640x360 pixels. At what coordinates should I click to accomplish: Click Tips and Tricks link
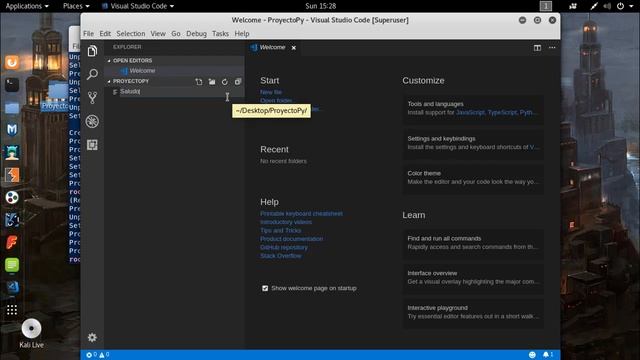coord(281,231)
